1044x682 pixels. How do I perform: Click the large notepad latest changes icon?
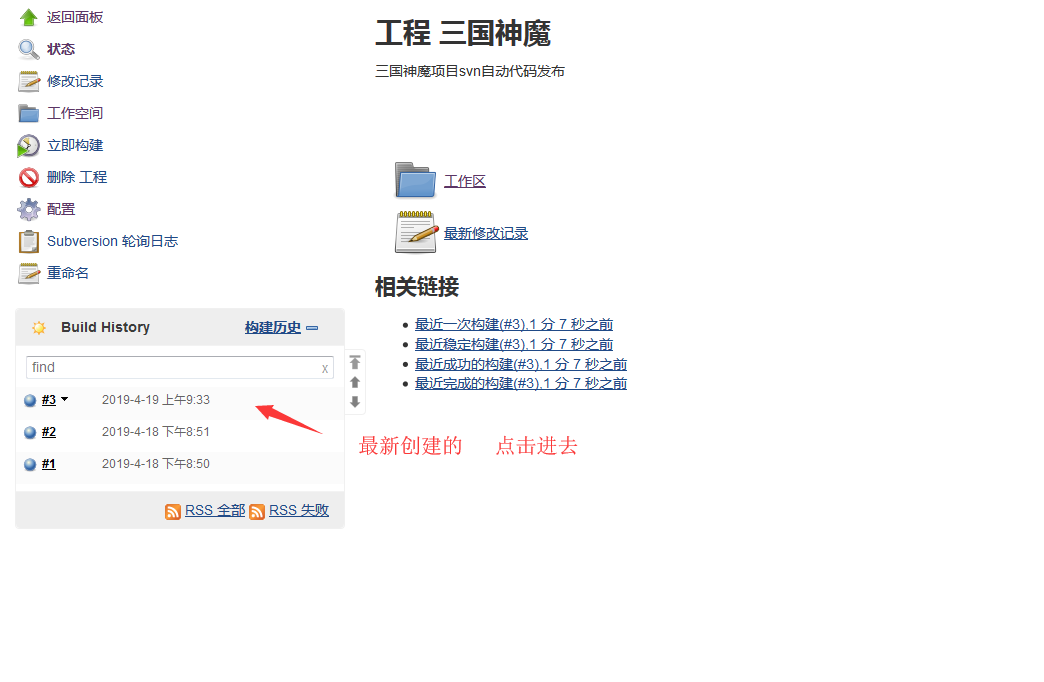click(x=415, y=233)
